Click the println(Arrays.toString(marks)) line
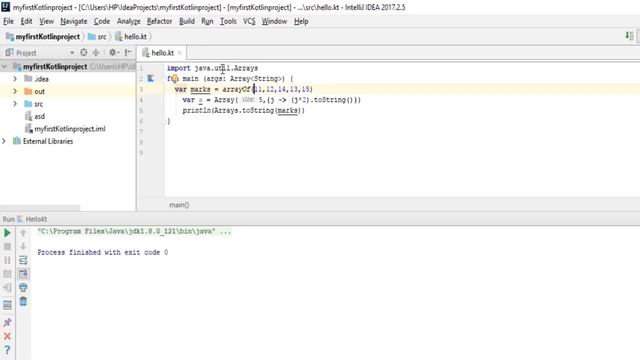The image size is (640, 360). click(x=244, y=111)
